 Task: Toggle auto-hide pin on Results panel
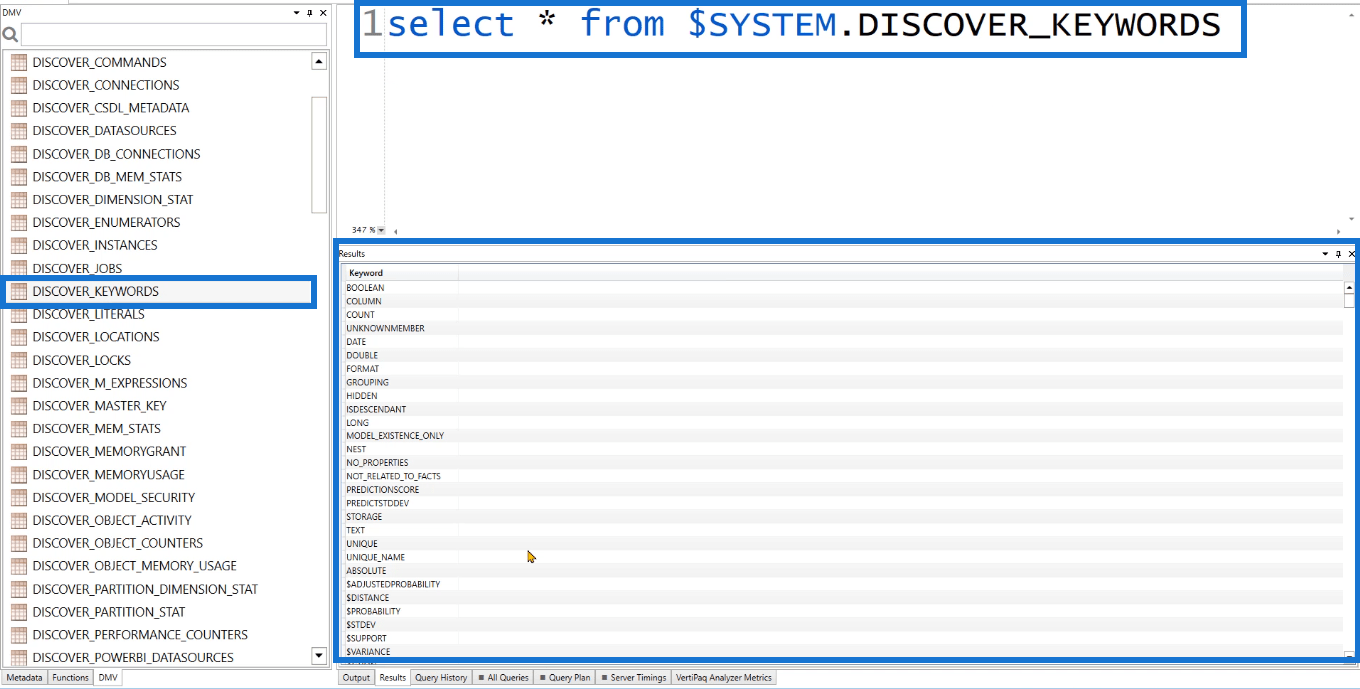pos(1338,254)
